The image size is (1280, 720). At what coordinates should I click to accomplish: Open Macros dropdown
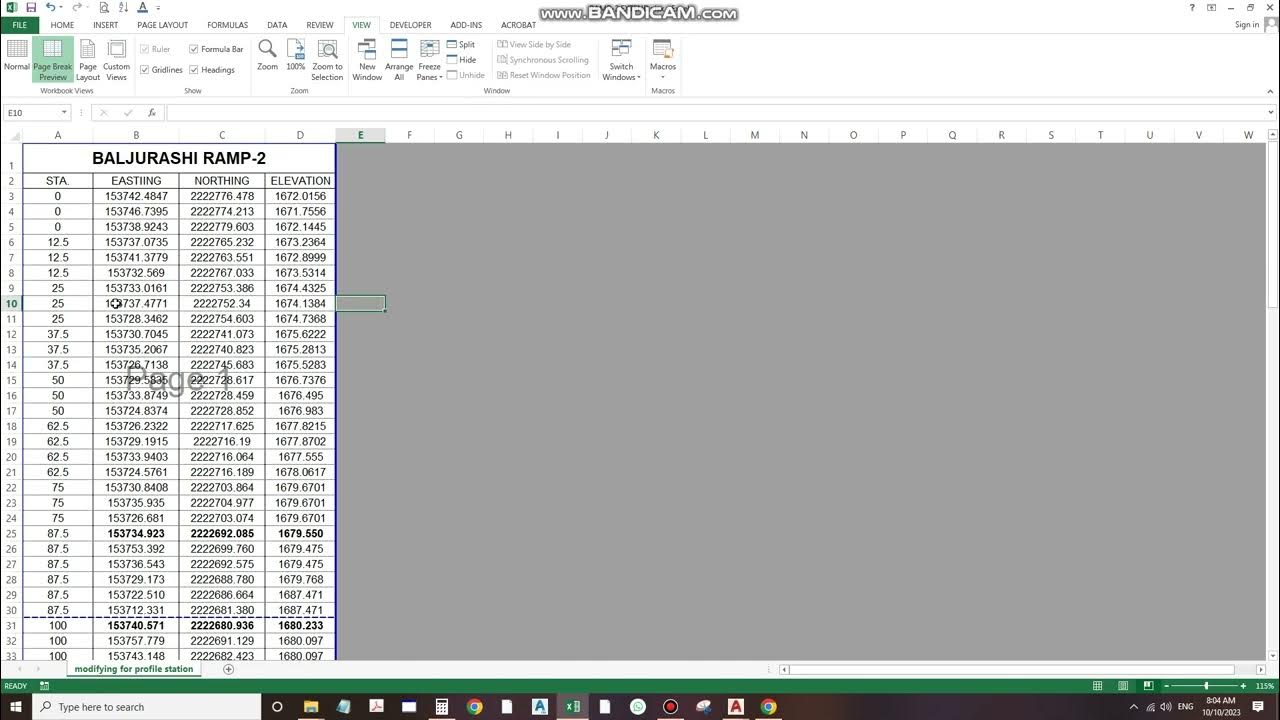pyautogui.click(x=663, y=59)
